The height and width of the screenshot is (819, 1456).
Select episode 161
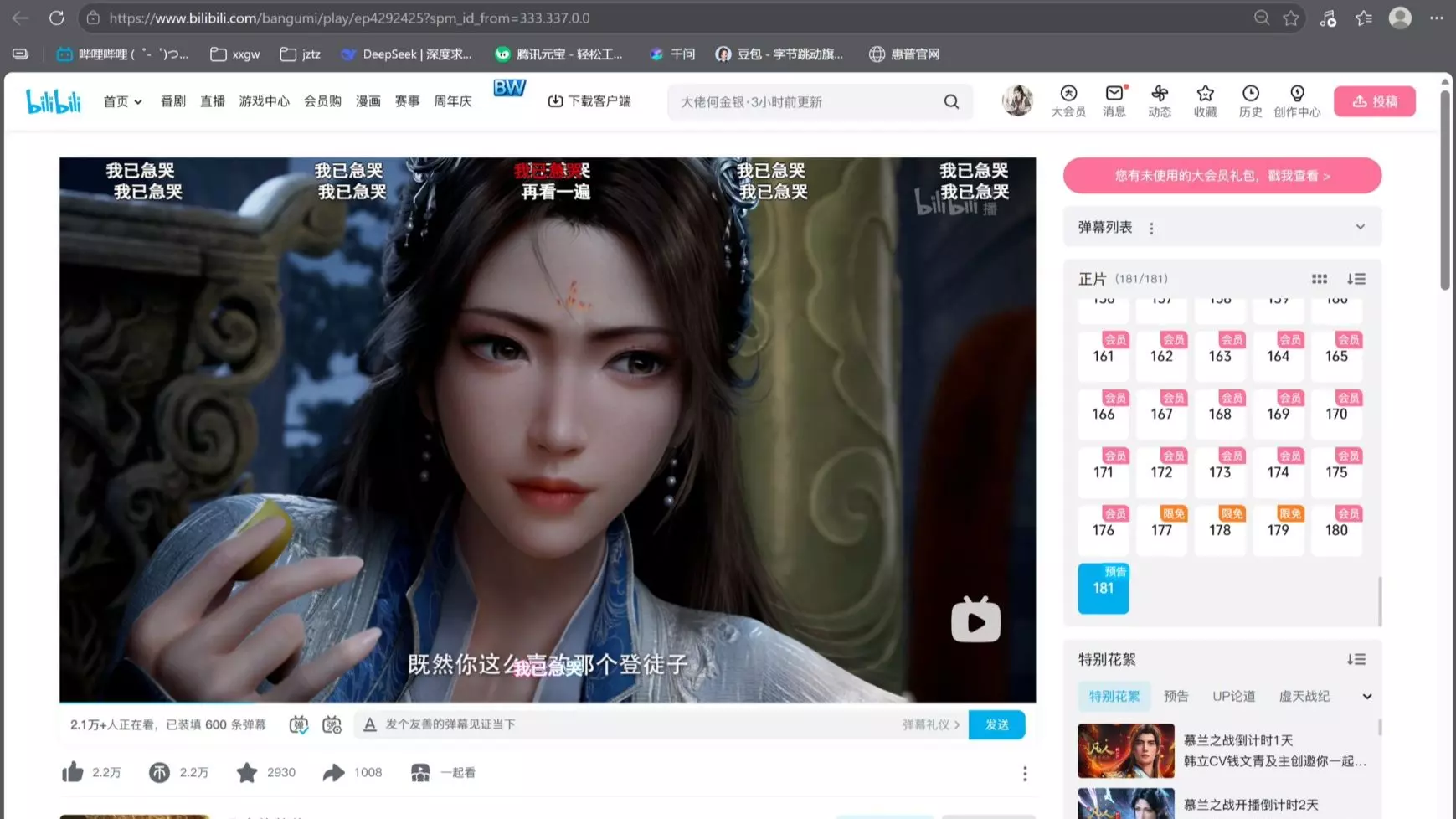tap(1104, 356)
